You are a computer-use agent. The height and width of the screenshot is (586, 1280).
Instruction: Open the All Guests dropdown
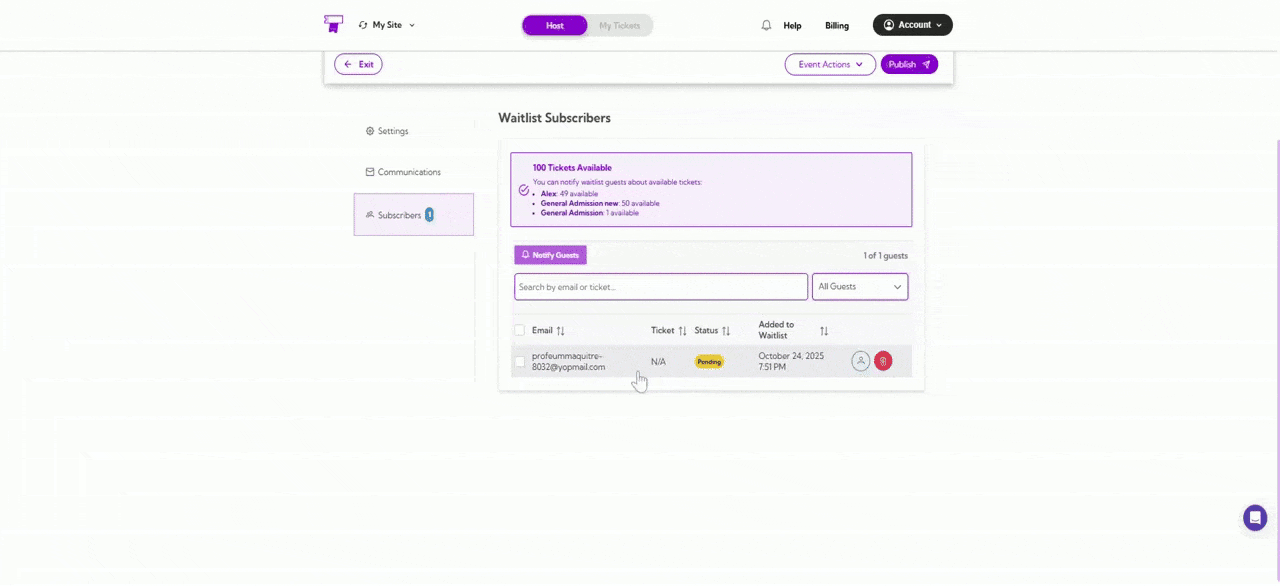pyautogui.click(x=858, y=286)
